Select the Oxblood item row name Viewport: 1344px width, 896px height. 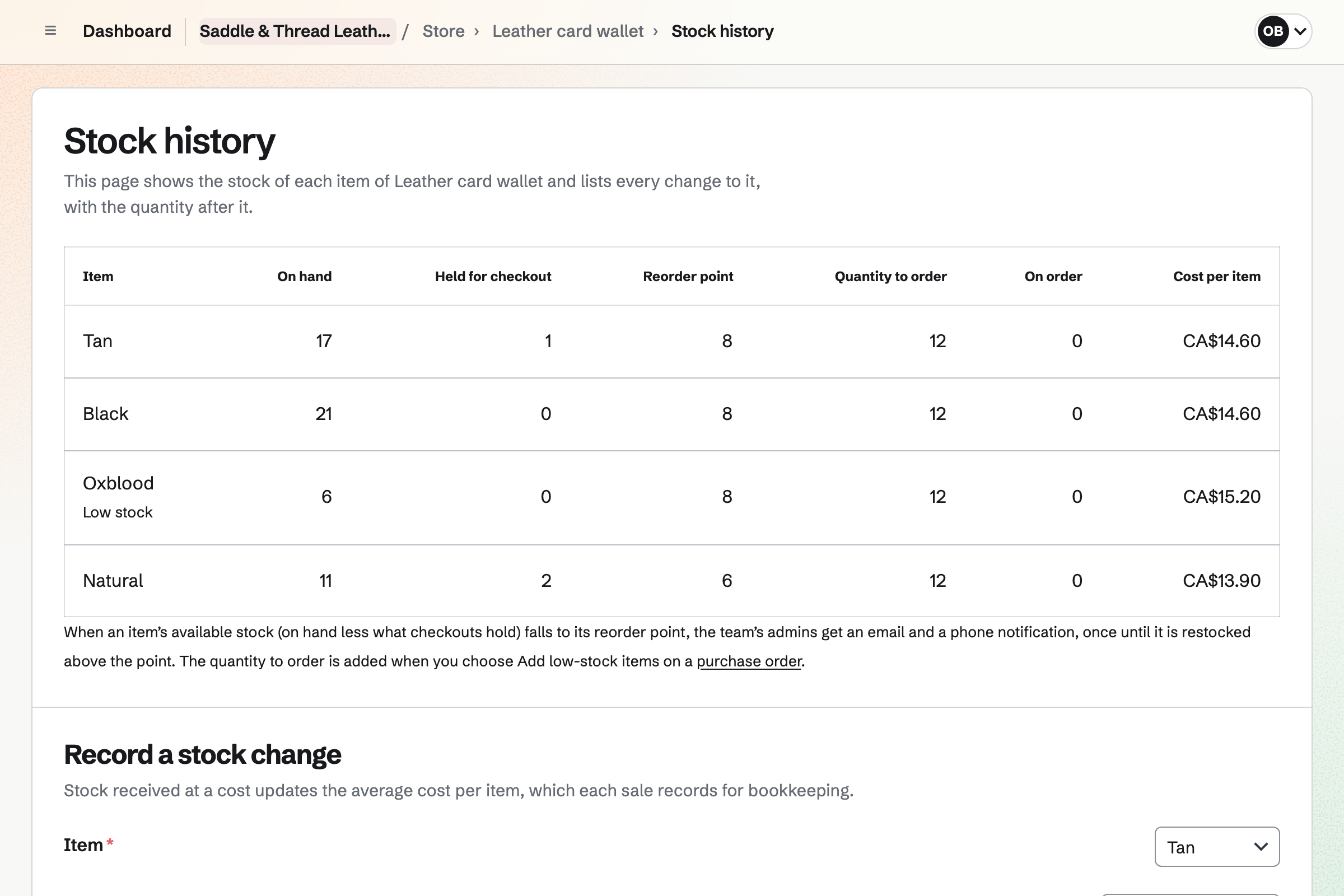(118, 483)
